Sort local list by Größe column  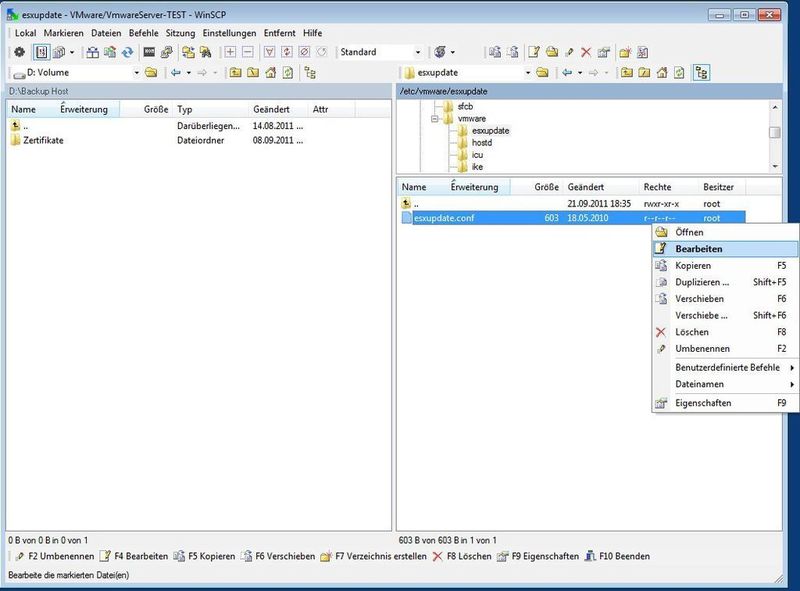point(146,109)
